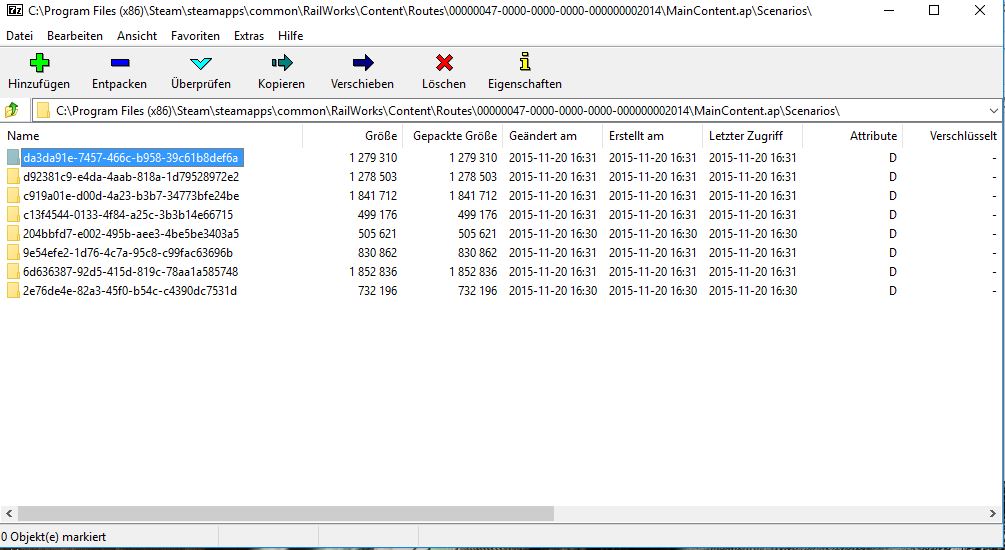Click the blue minus Entpacken icon
This screenshot has width=1005, height=550.
120,63
